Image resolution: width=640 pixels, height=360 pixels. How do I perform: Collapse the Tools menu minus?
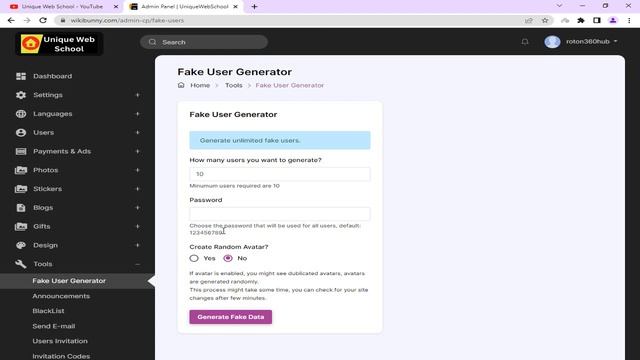coord(138,264)
